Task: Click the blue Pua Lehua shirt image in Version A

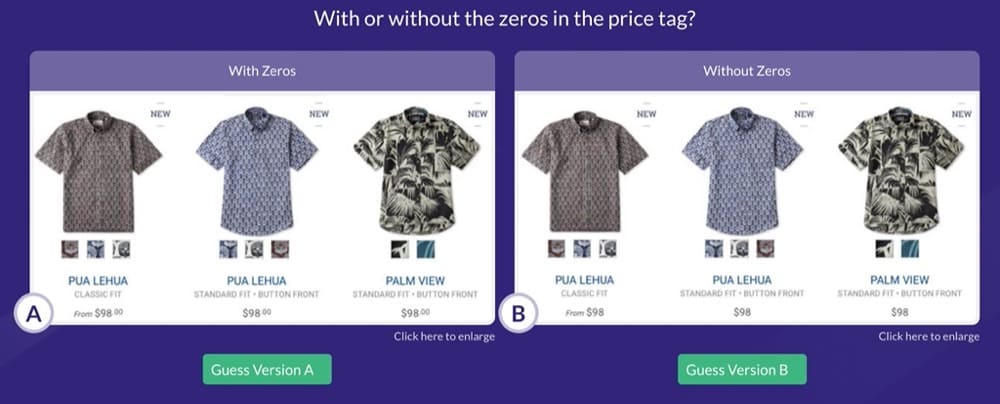Action: coord(256,171)
